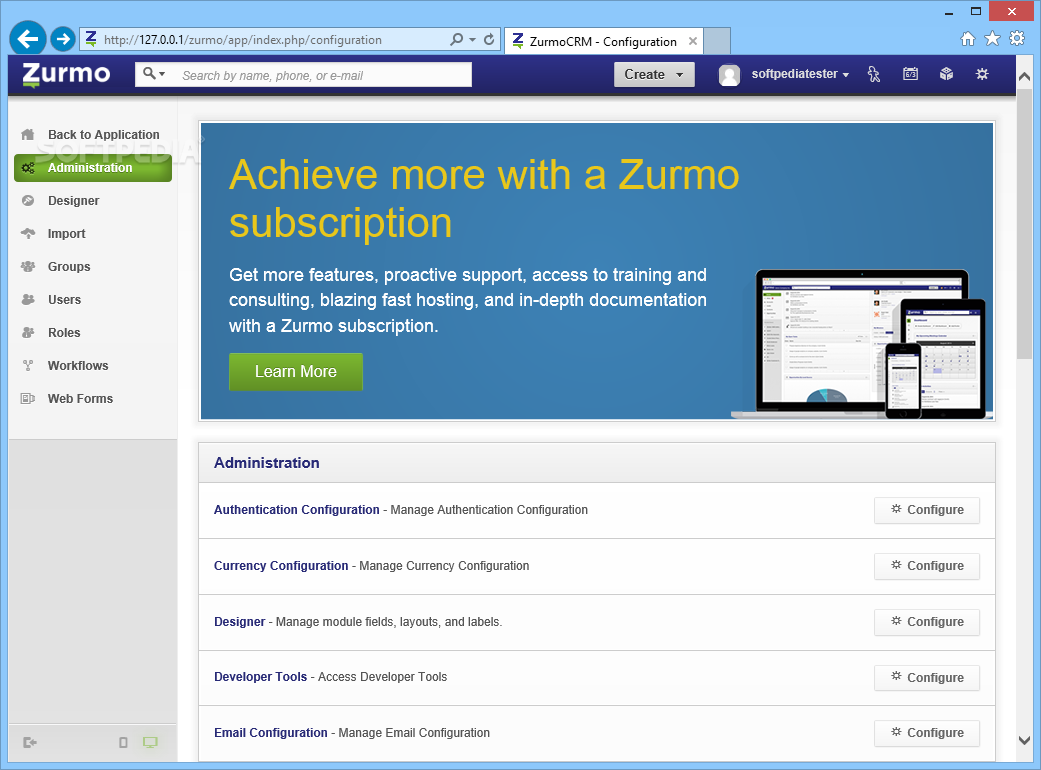
Task: Open browser Favorites star
Action: (x=992, y=38)
